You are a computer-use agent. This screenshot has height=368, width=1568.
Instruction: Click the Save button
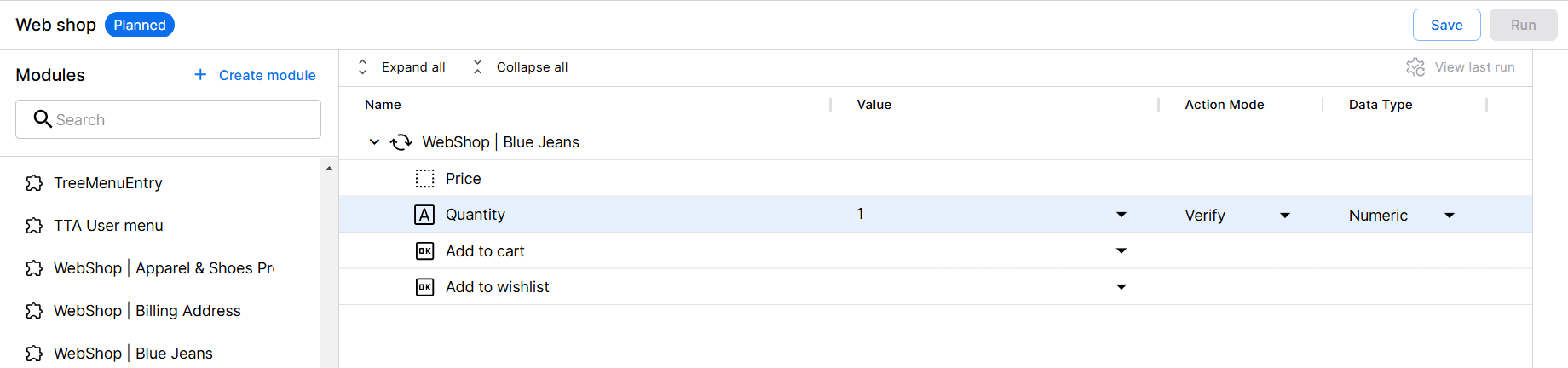[1446, 25]
